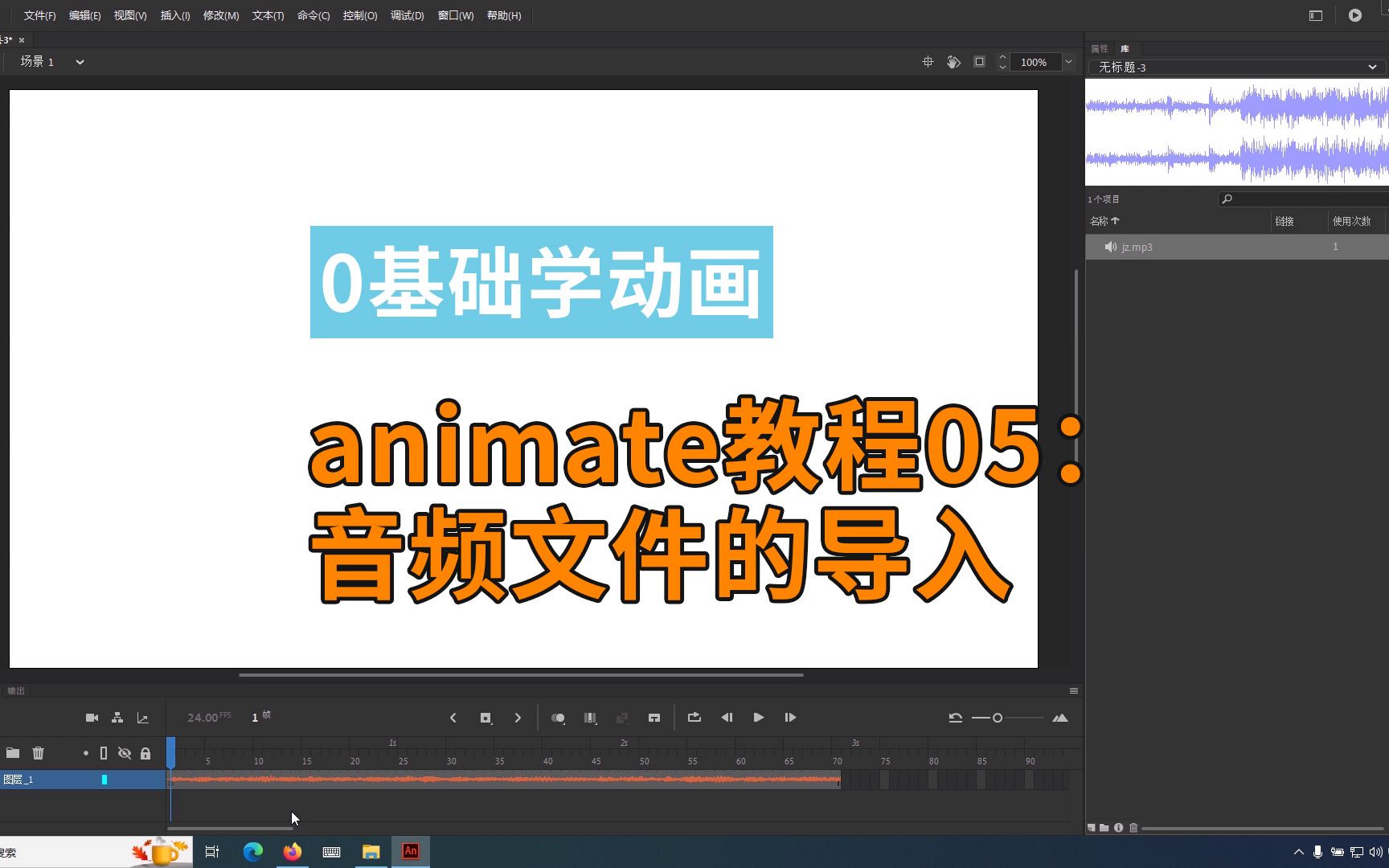The width and height of the screenshot is (1389, 868).
Task: Toggle show all layers as outlines
Action: pos(103,753)
